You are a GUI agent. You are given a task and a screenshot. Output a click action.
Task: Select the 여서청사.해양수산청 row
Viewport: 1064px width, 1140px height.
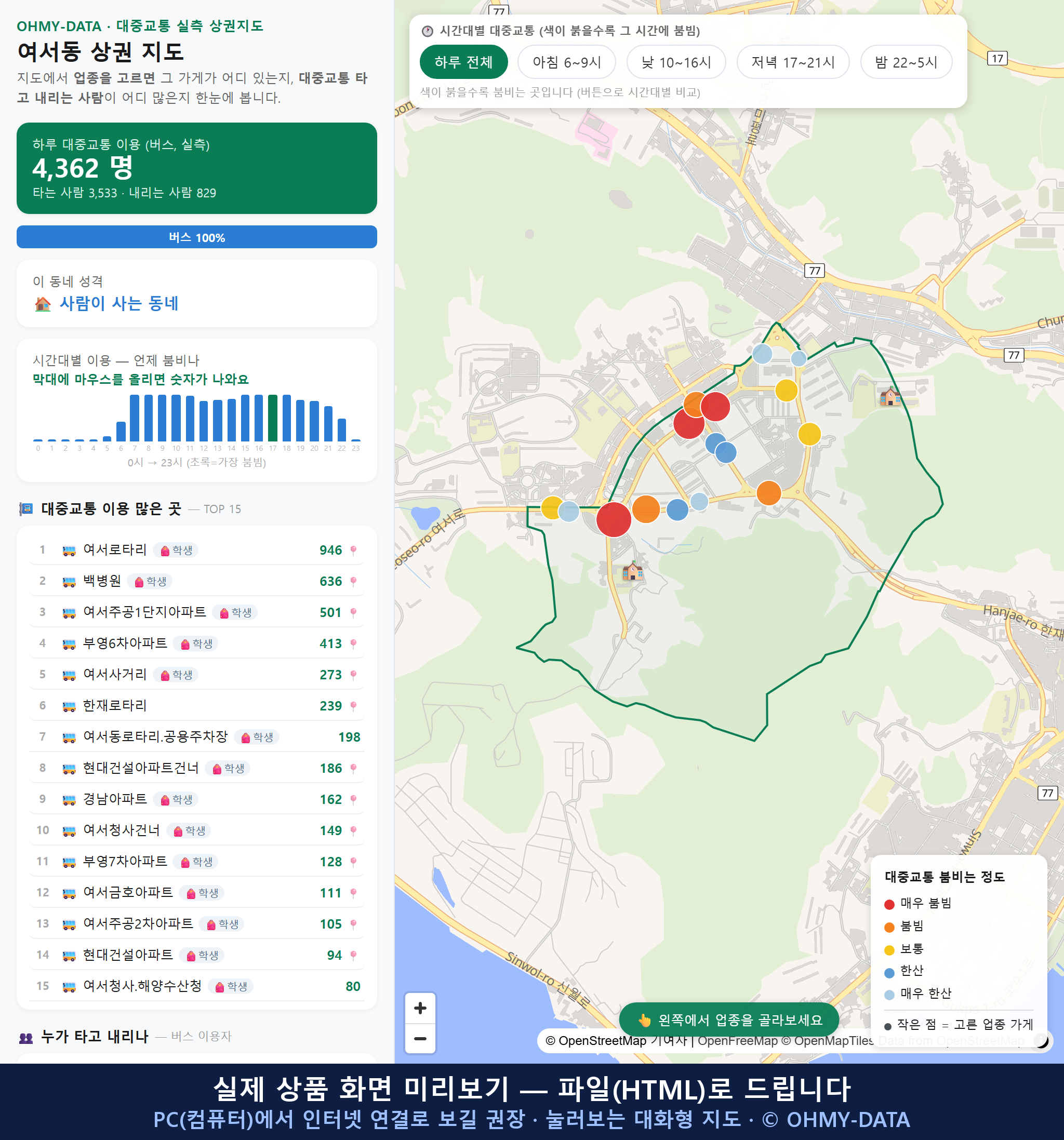197,986
